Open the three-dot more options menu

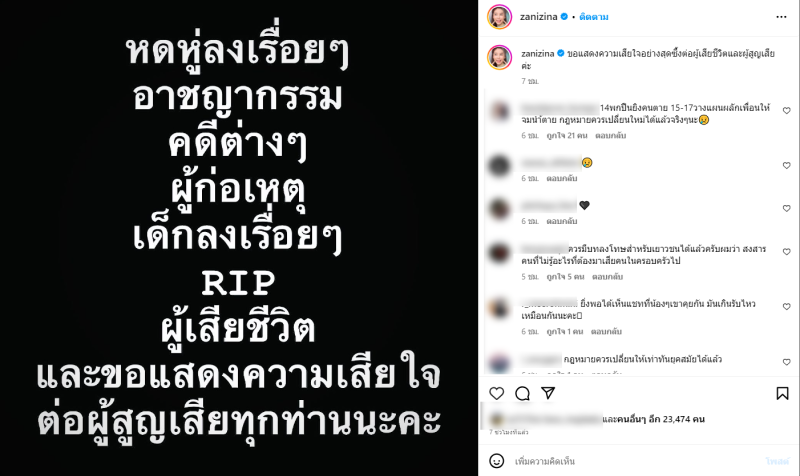pos(781,17)
